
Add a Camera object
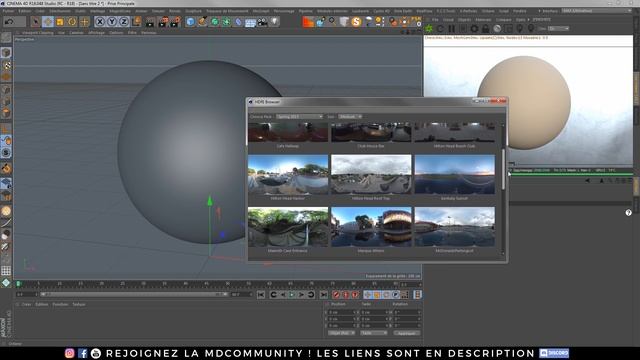pyautogui.click(x=262, y=22)
